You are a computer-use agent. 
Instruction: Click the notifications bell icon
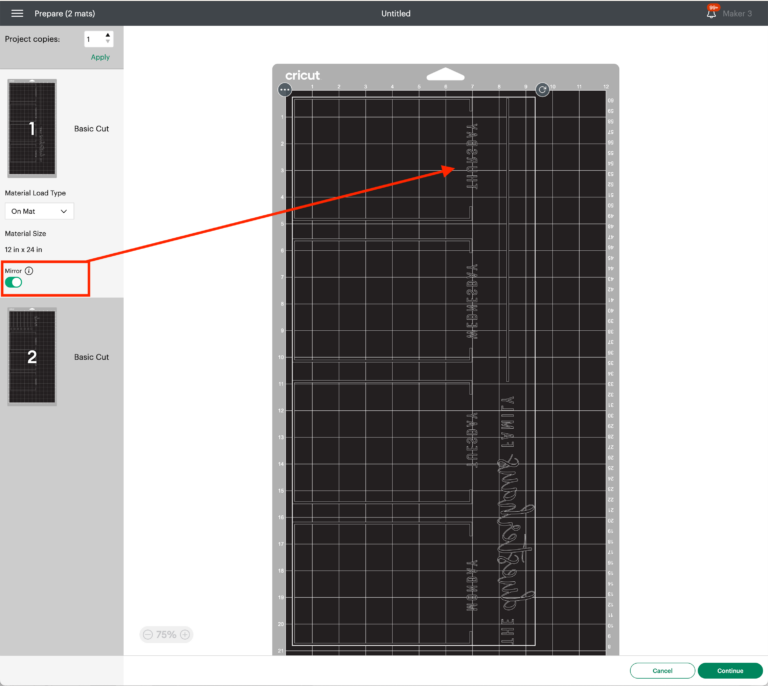[712, 14]
